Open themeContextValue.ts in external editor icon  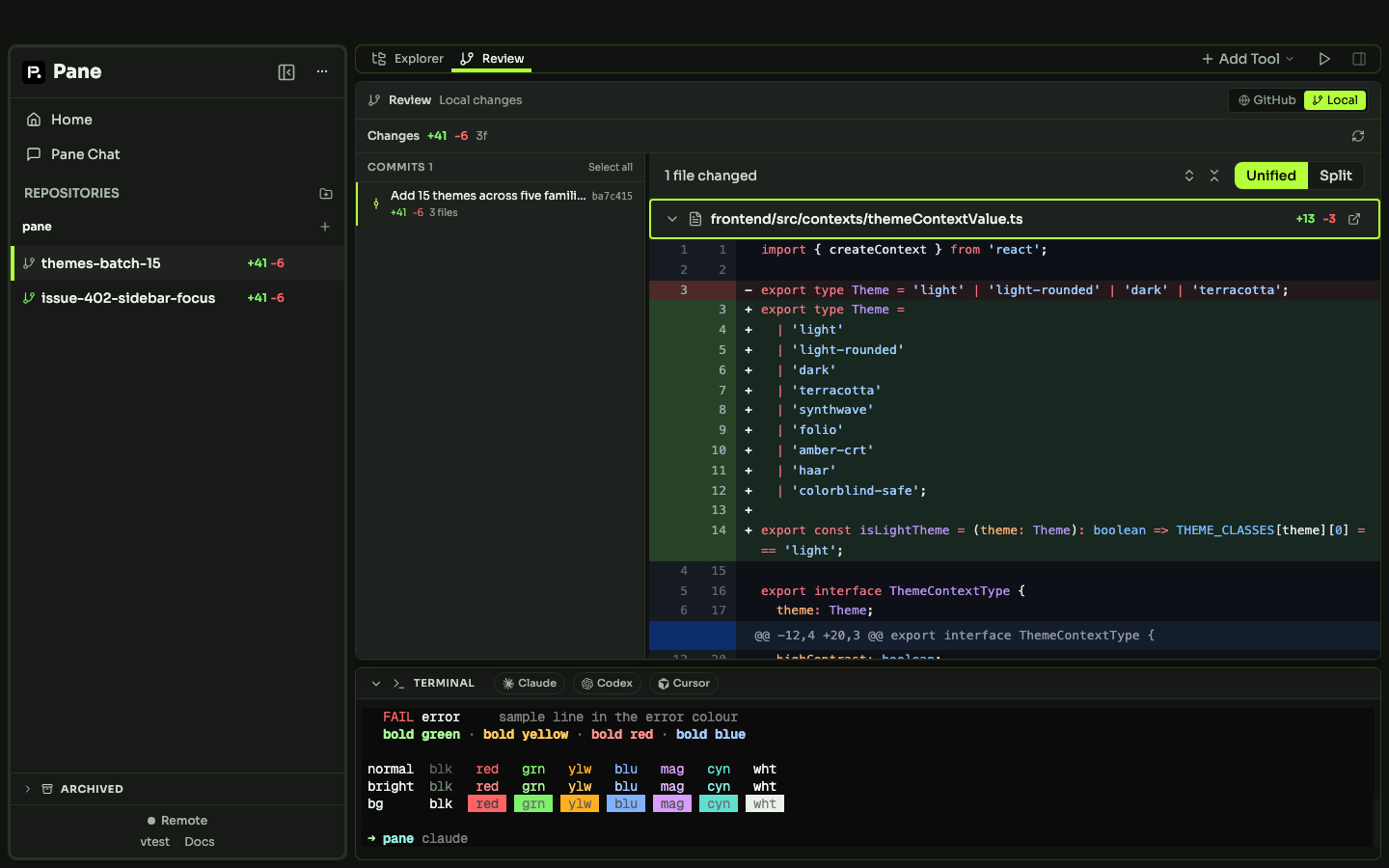[1354, 219]
